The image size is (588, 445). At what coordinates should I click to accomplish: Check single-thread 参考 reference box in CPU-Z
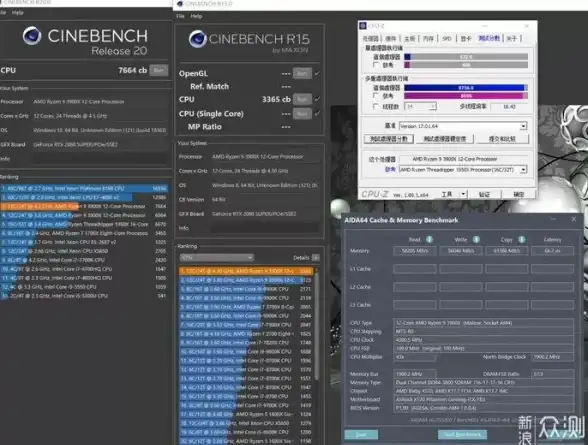pos(376,65)
